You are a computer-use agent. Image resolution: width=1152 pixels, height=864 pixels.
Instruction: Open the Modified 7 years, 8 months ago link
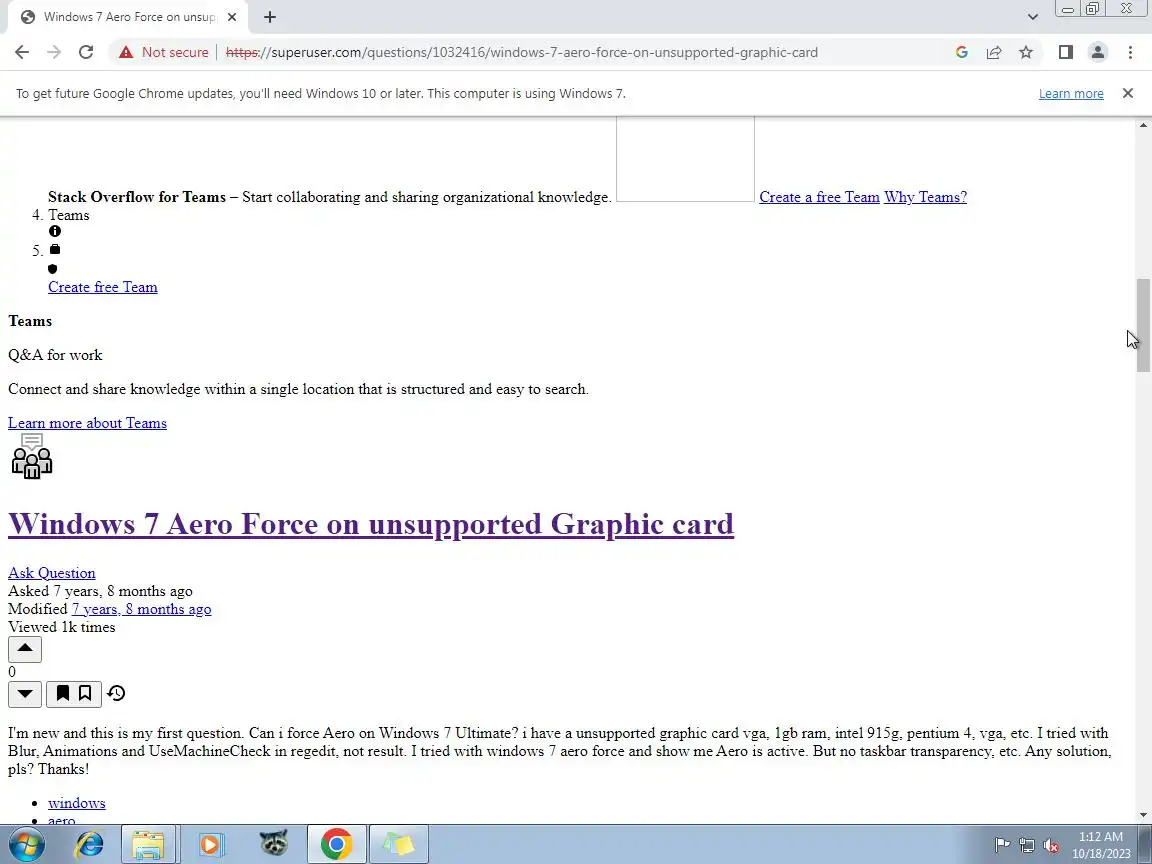tap(141, 609)
